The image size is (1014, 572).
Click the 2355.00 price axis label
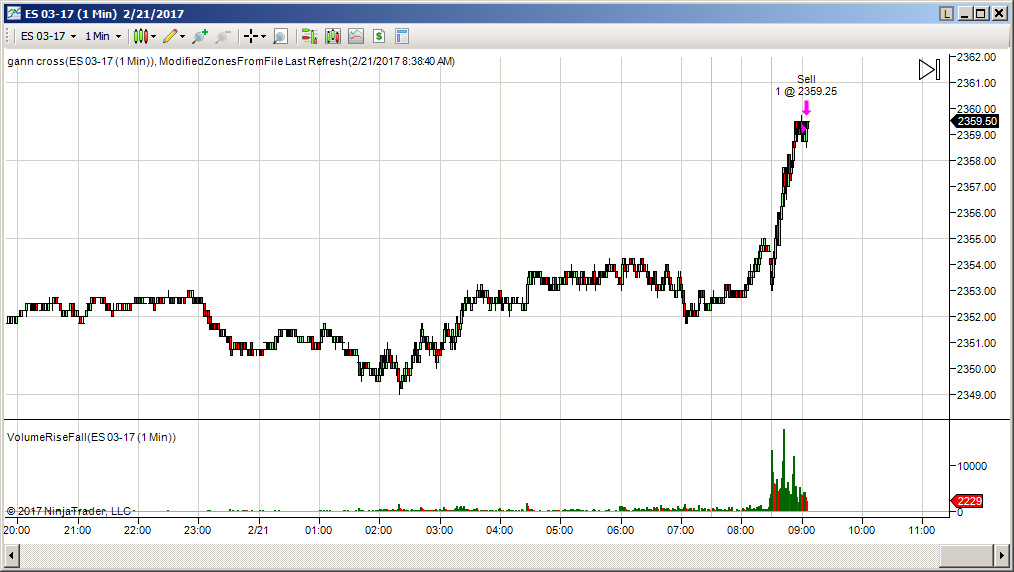pos(976,239)
